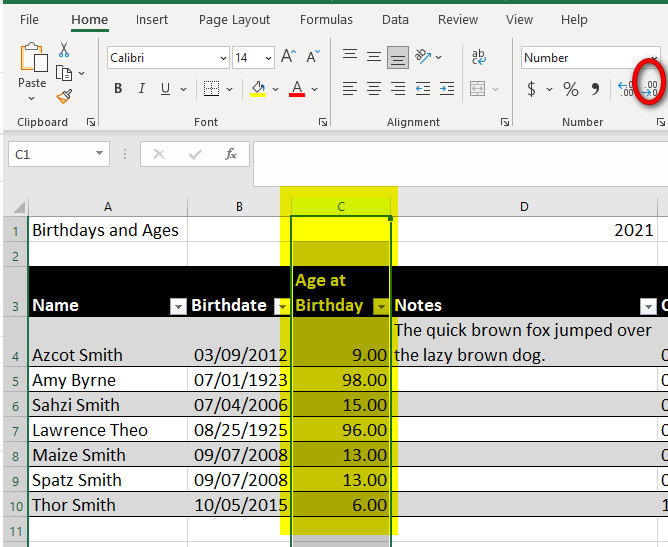Apply percent style format
The height and width of the screenshot is (547, 668).
tap(571, 89)
